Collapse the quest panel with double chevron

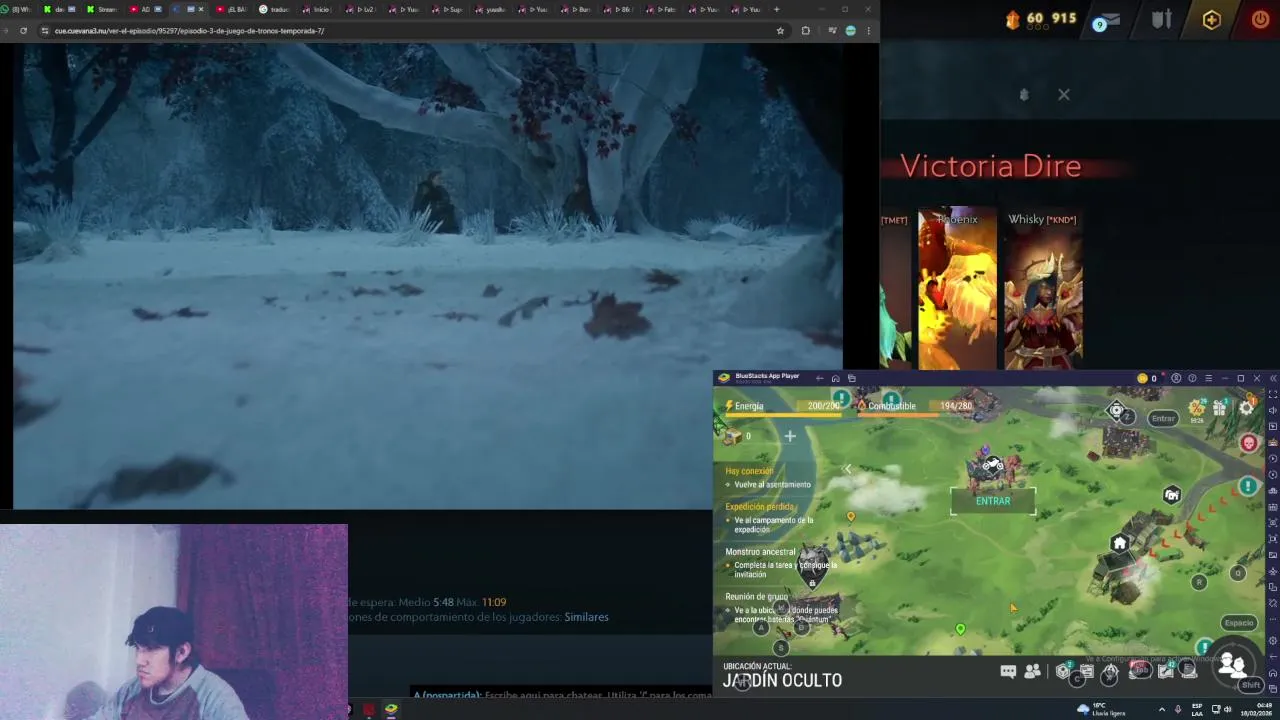847,469
